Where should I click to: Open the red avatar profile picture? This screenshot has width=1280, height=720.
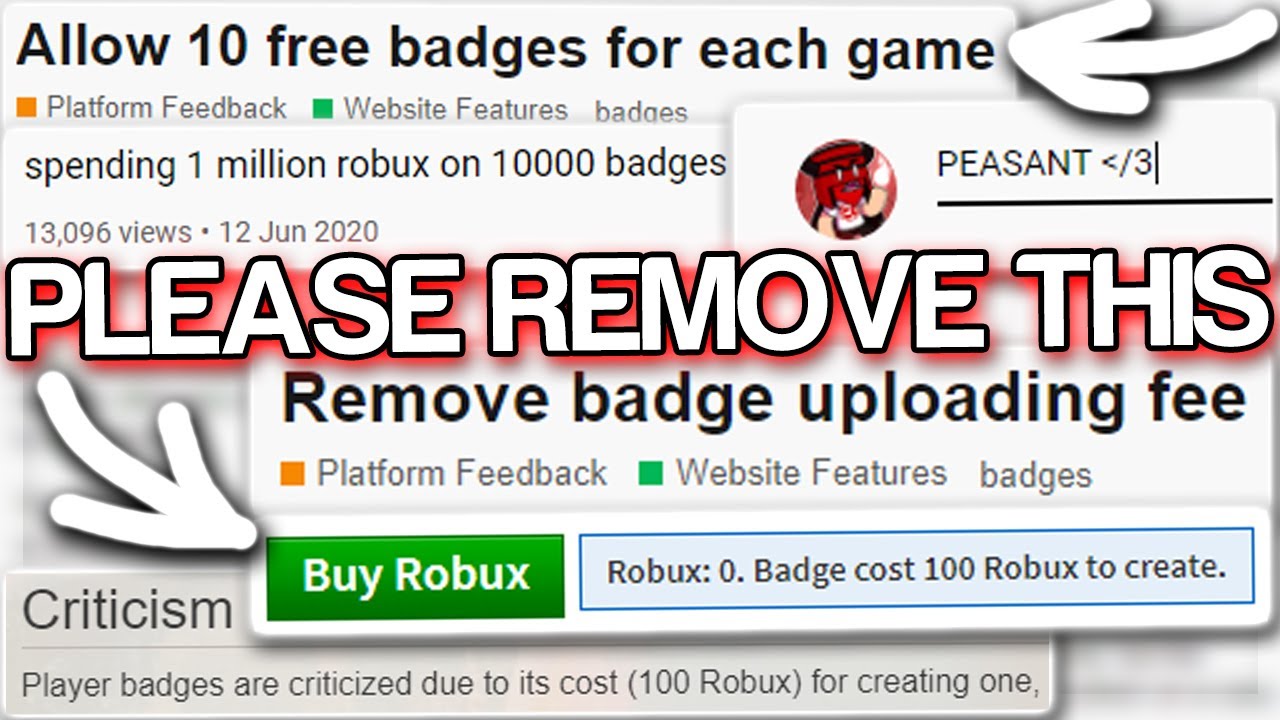click(845, 189)
